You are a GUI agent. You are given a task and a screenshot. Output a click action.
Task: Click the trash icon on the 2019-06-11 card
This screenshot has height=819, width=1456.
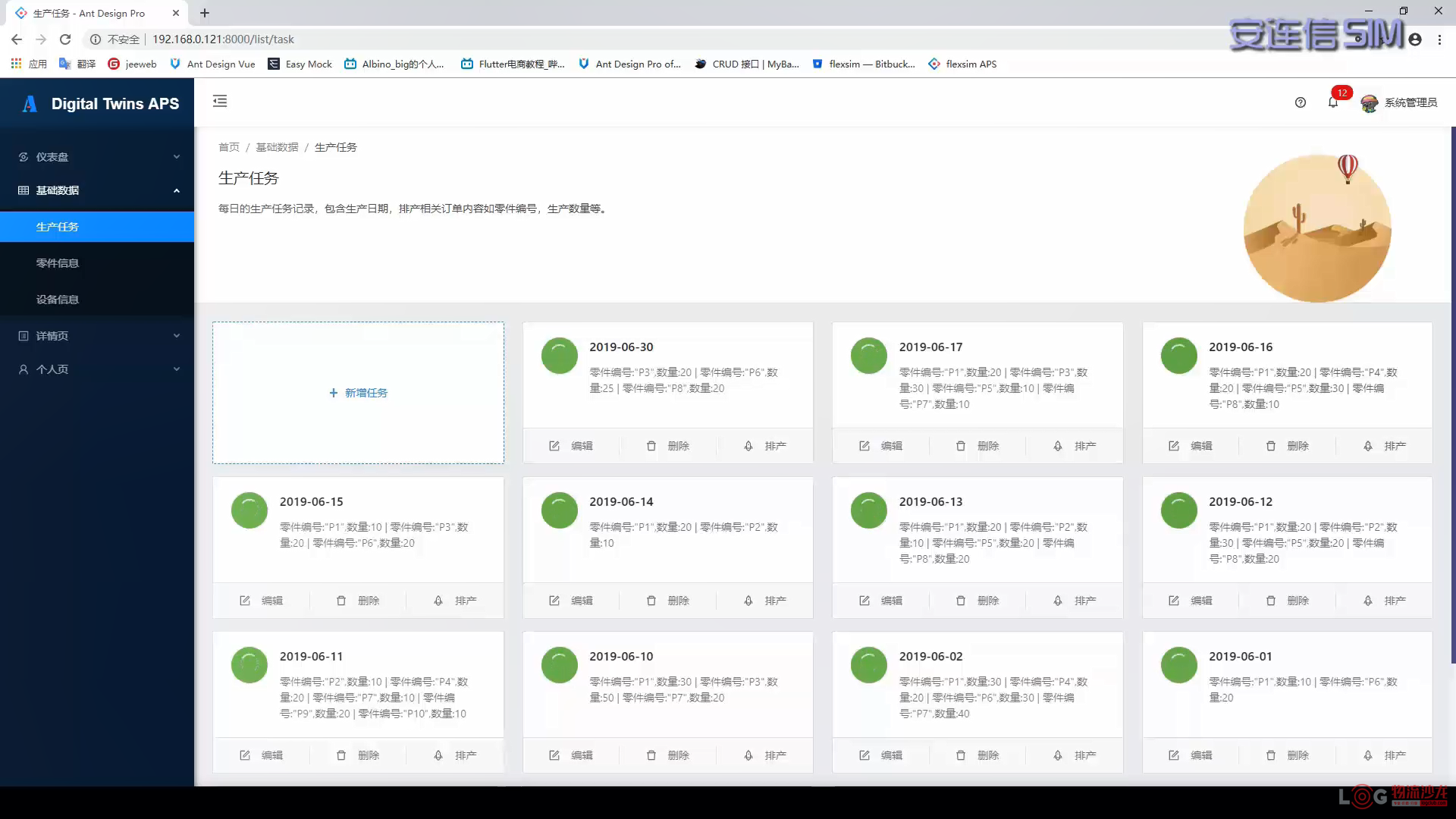pyautogui.click(x=341, y=755)
